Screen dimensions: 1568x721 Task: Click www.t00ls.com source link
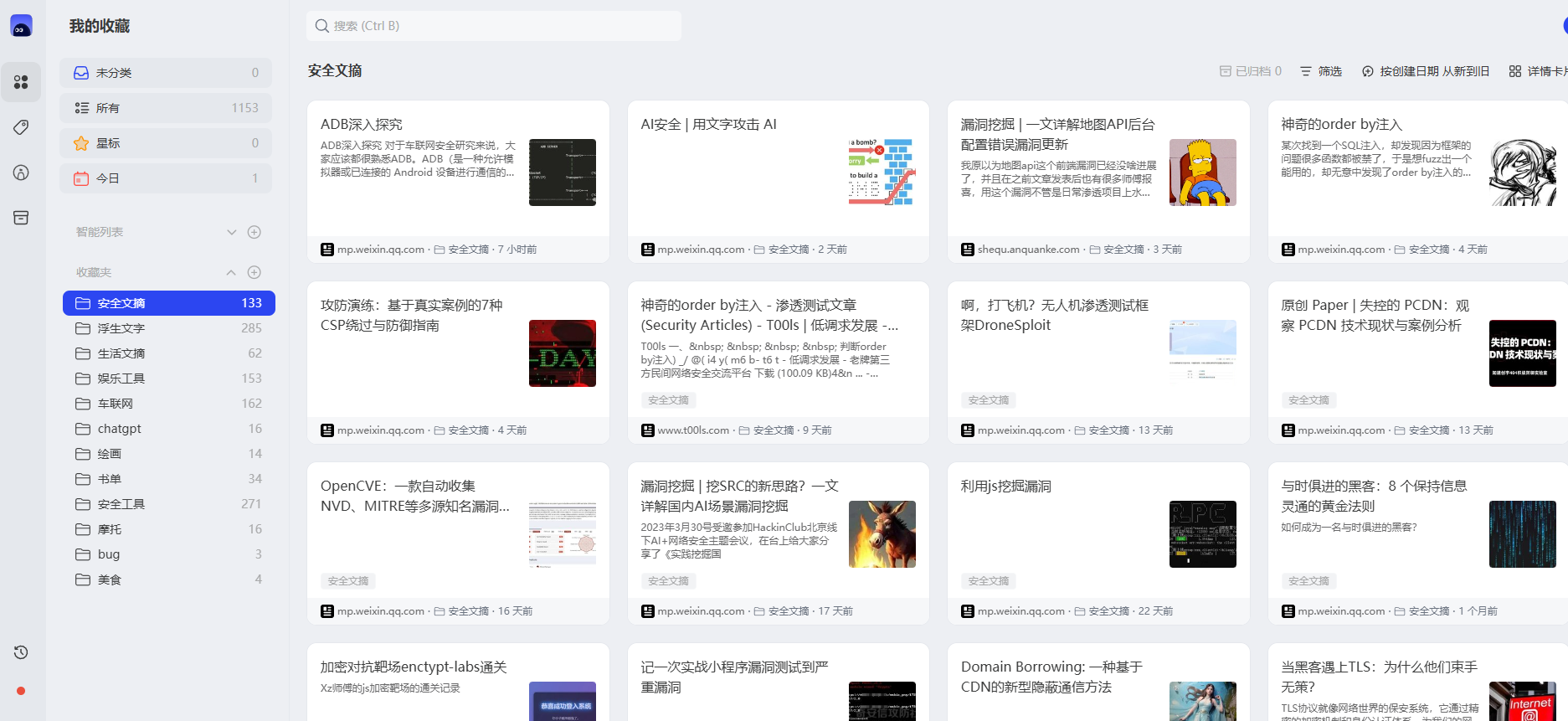coord(693,430)
